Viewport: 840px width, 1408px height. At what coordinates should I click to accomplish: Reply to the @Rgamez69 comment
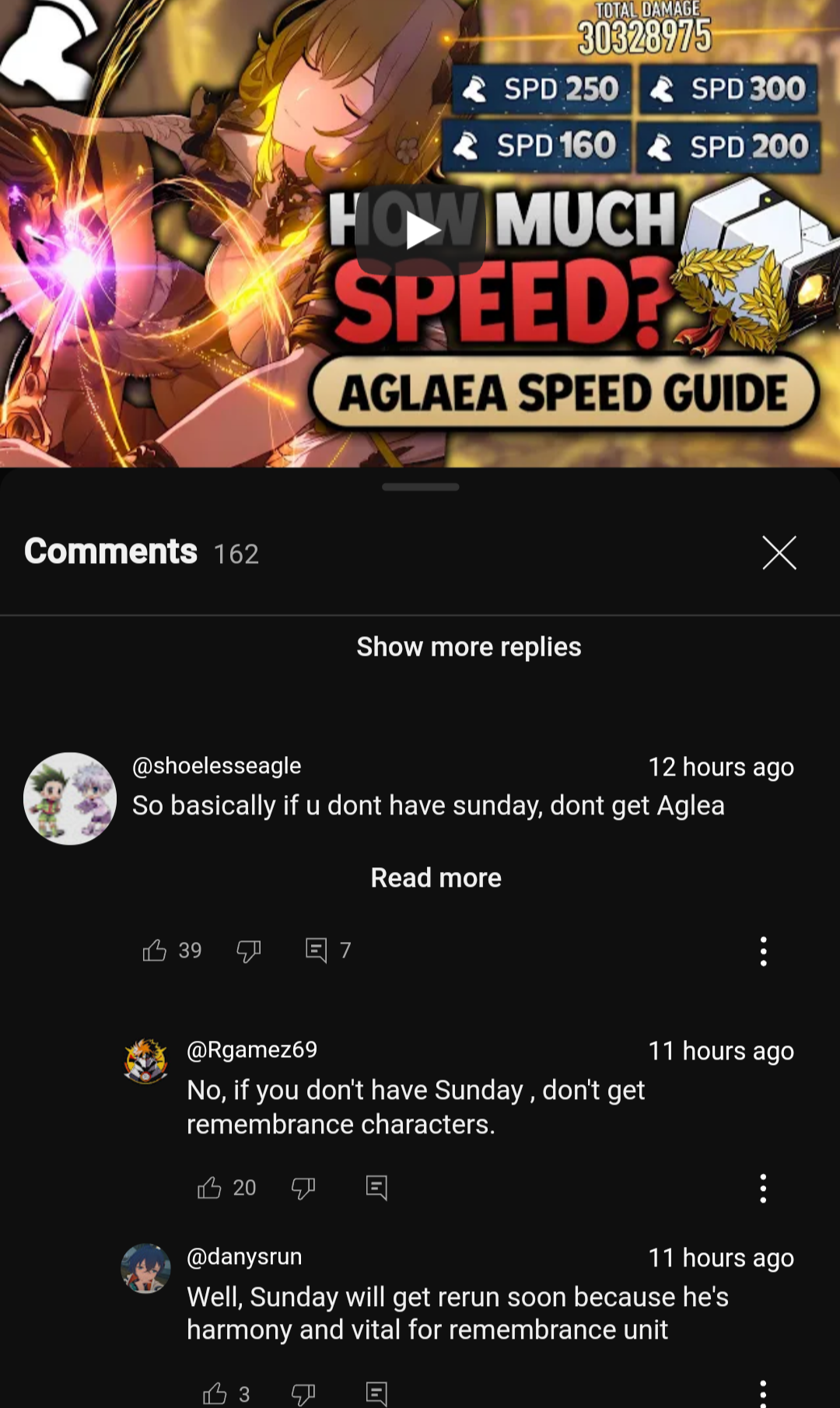[376, 1188]
